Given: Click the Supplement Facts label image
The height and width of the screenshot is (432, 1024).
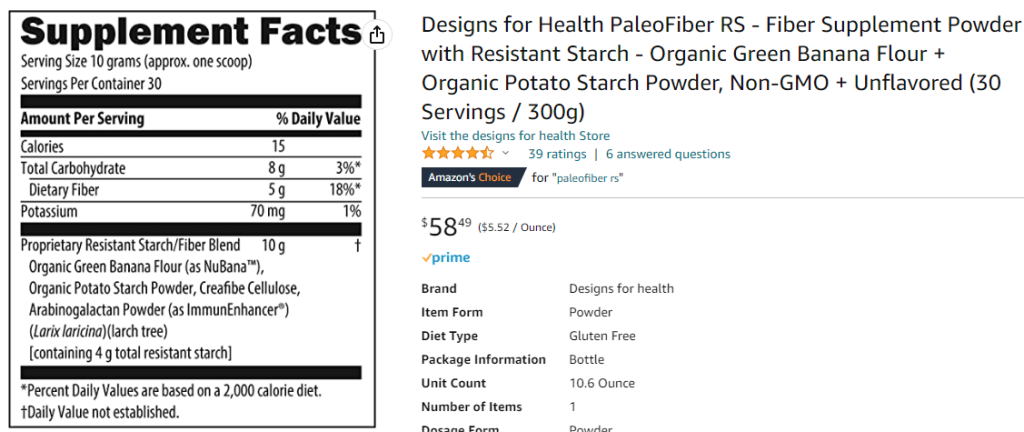Looking at the screenshot, I should pyautogui.click(x=191, y=219).
